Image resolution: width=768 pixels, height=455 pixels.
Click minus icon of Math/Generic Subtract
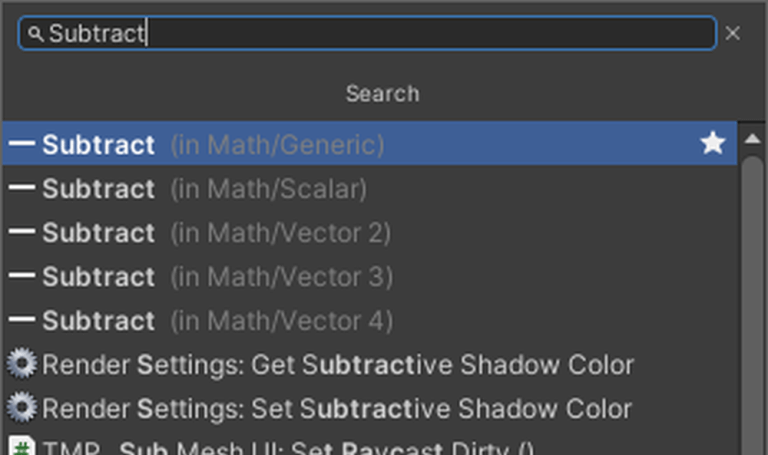coord(21,145)
